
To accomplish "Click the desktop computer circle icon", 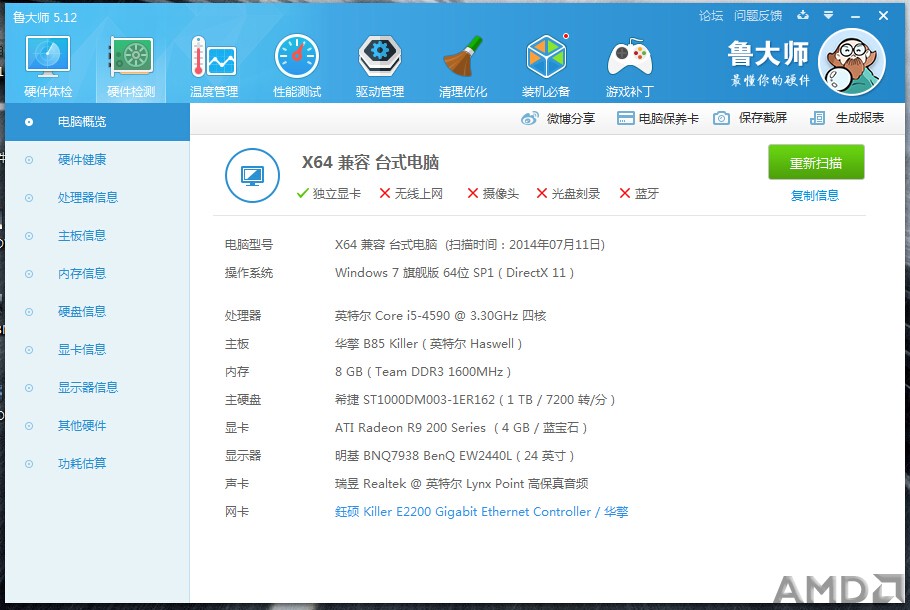I will 252,175.
